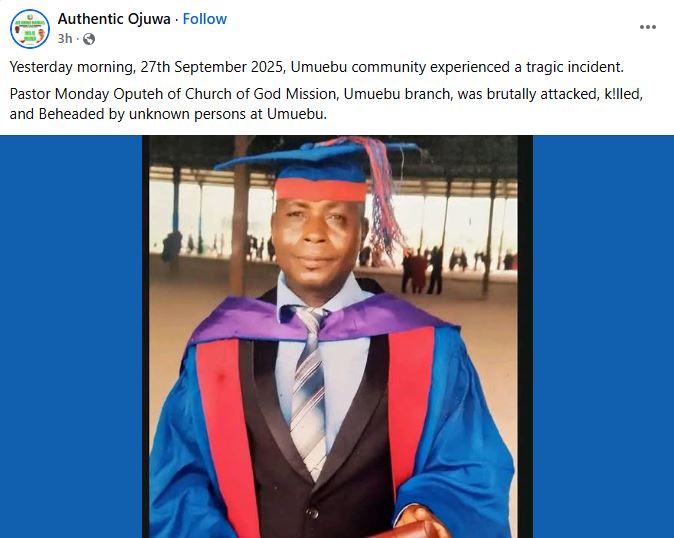Viewport: 674px width, 538px height.
Task: Open the 3h post timestamp
Action: (65, 39)
